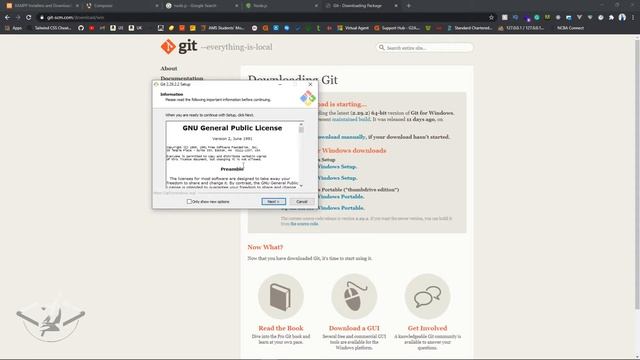This screenshot has height=360, width=640.
Task: Click the 'Search entire site' field
Action: tap(424, 48)
